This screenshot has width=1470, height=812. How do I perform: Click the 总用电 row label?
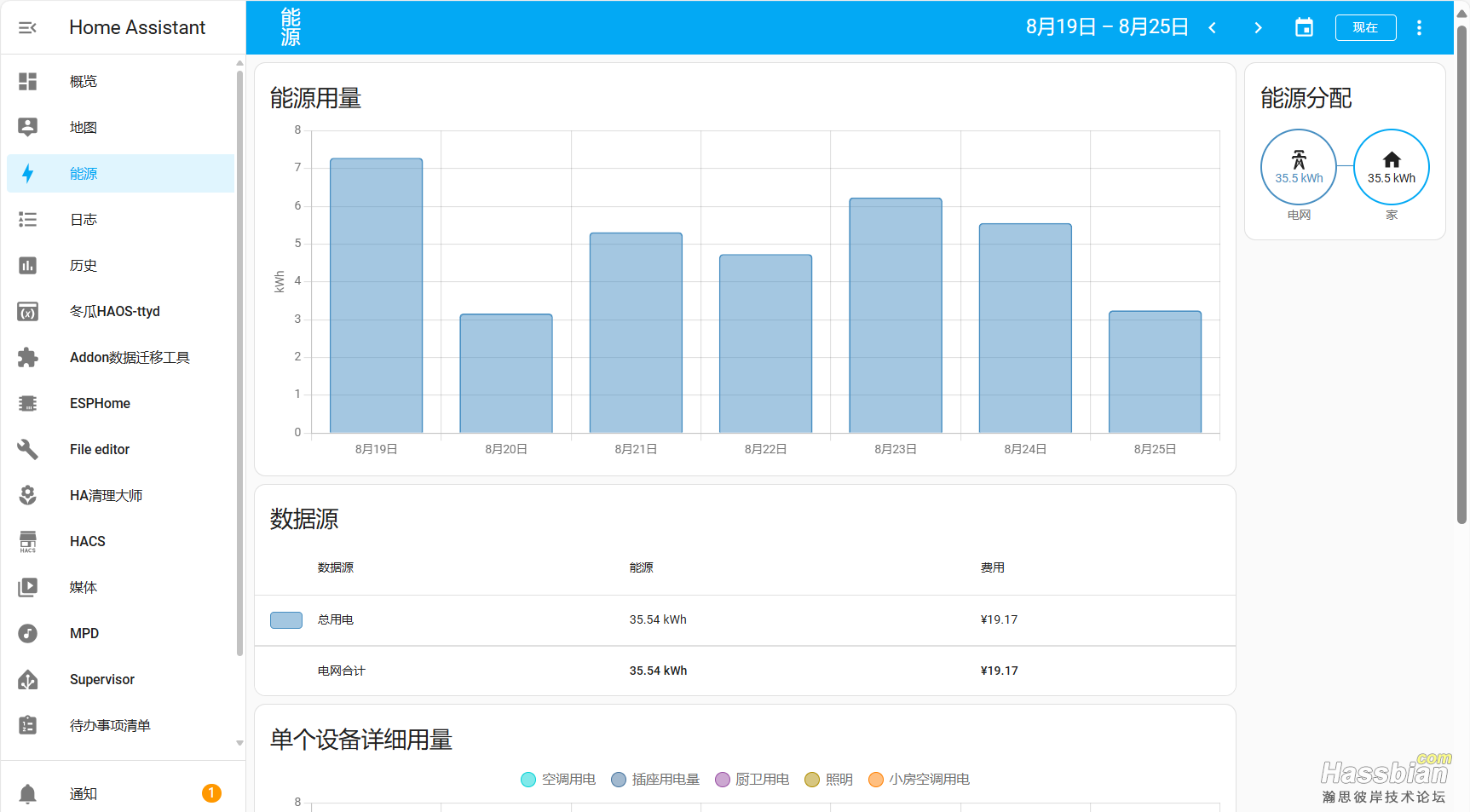336,619
